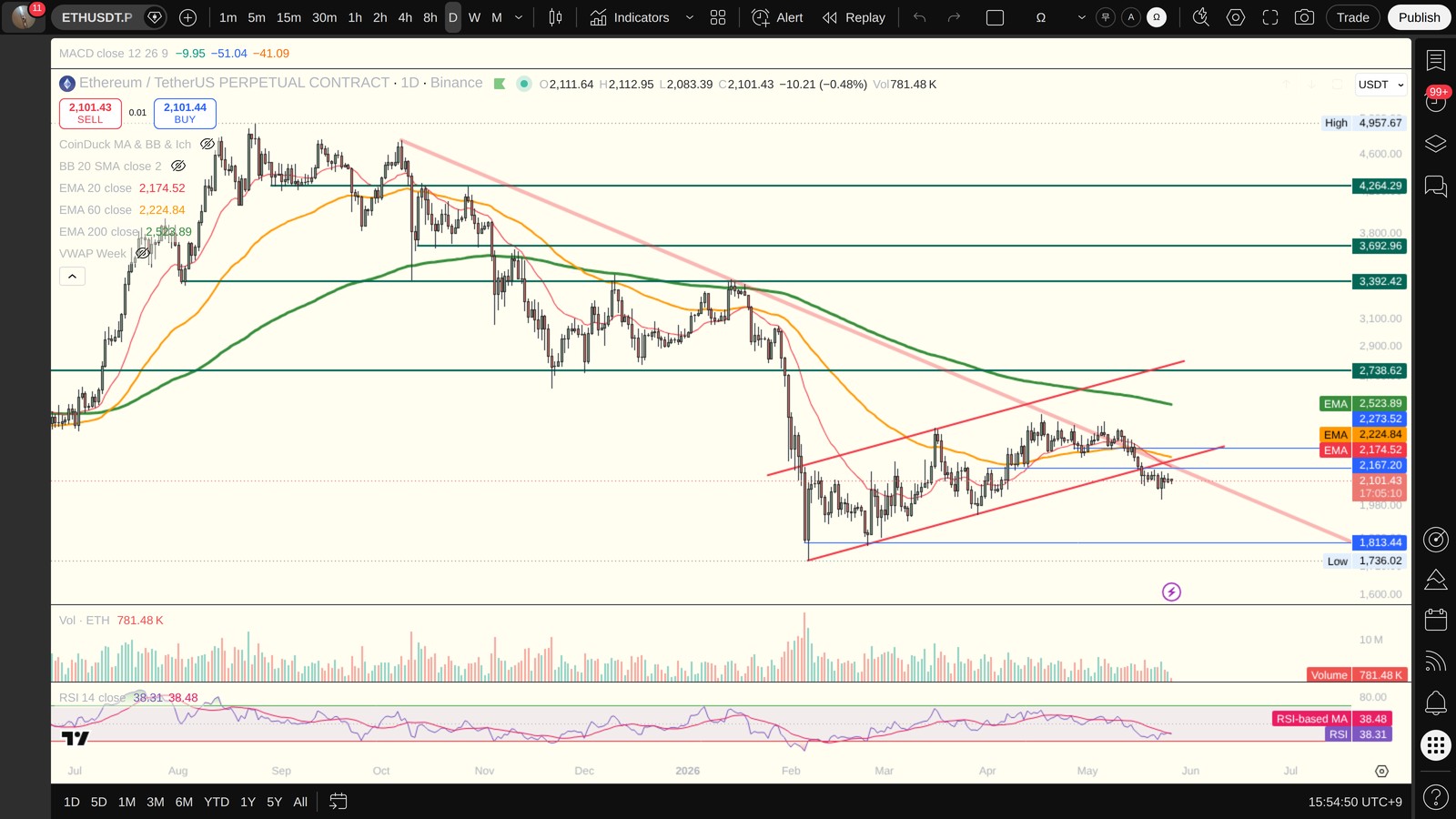Viewport: 1456px width, 819px height.
Task: Expand the manage layouts dropdown arrow
Action: click(1081, 17)
